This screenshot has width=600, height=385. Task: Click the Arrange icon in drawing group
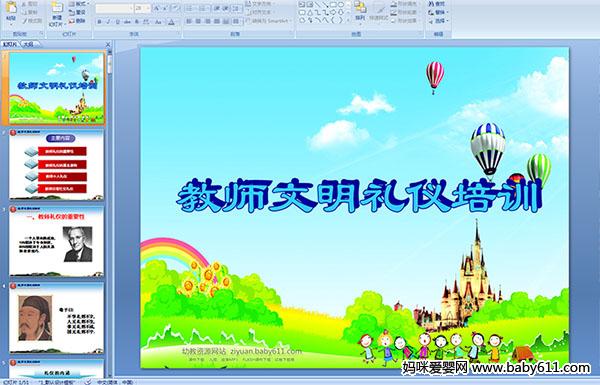360,11
